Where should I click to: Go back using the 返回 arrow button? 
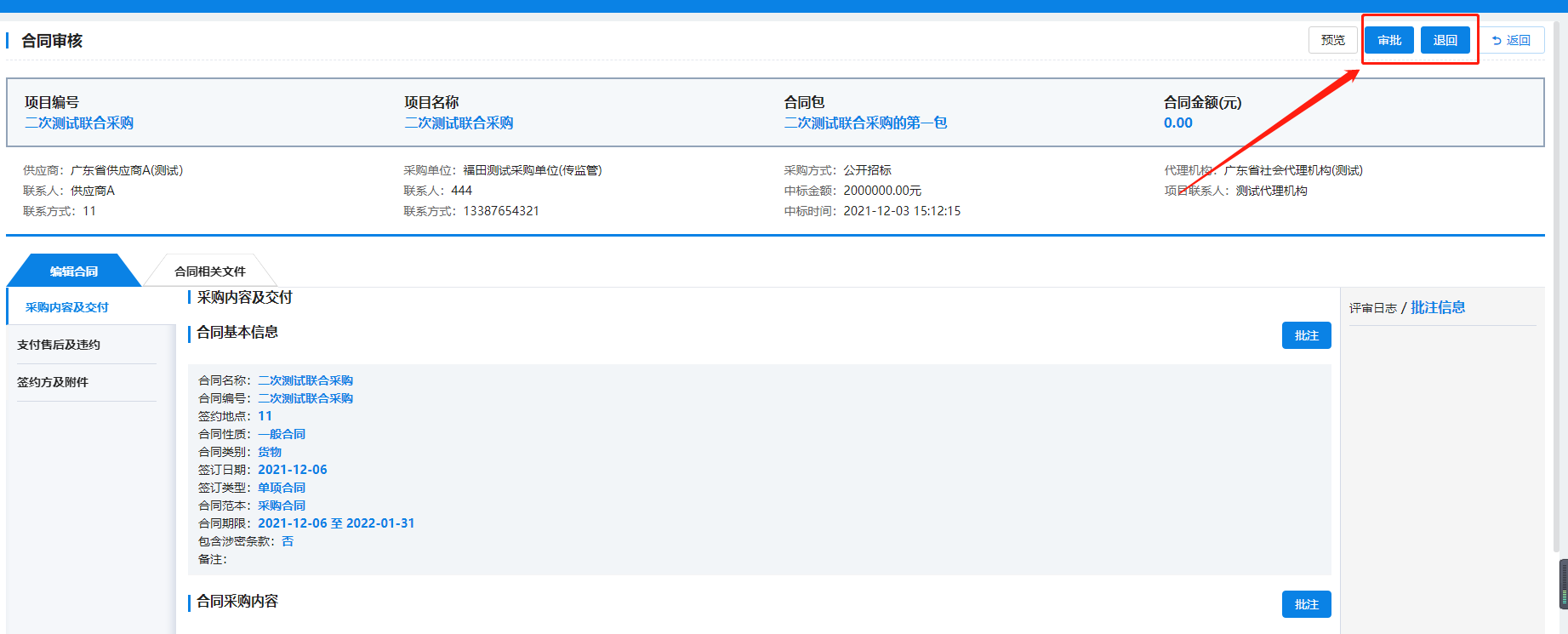[1511, 40]
